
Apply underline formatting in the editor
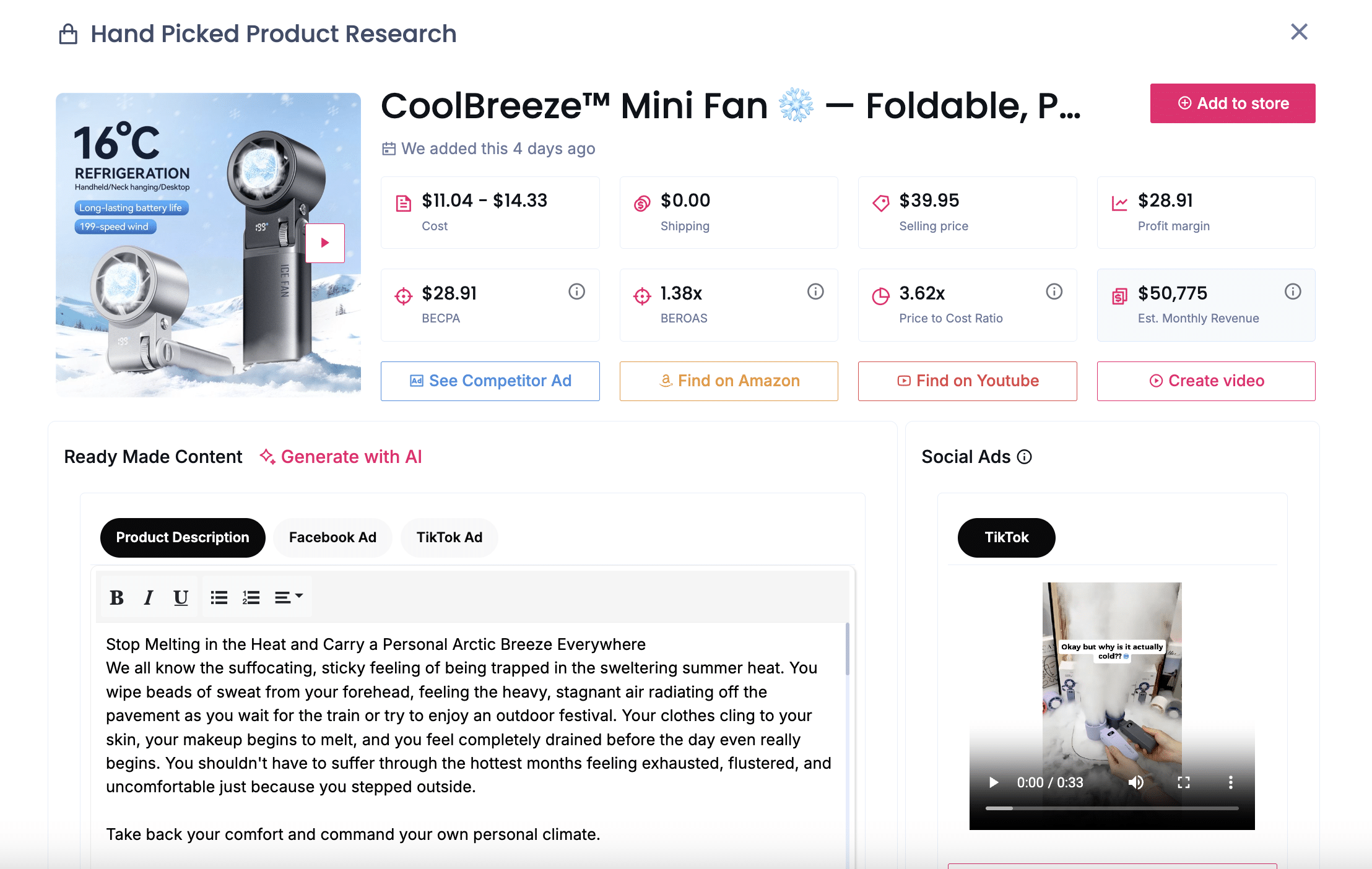[181, 596]
